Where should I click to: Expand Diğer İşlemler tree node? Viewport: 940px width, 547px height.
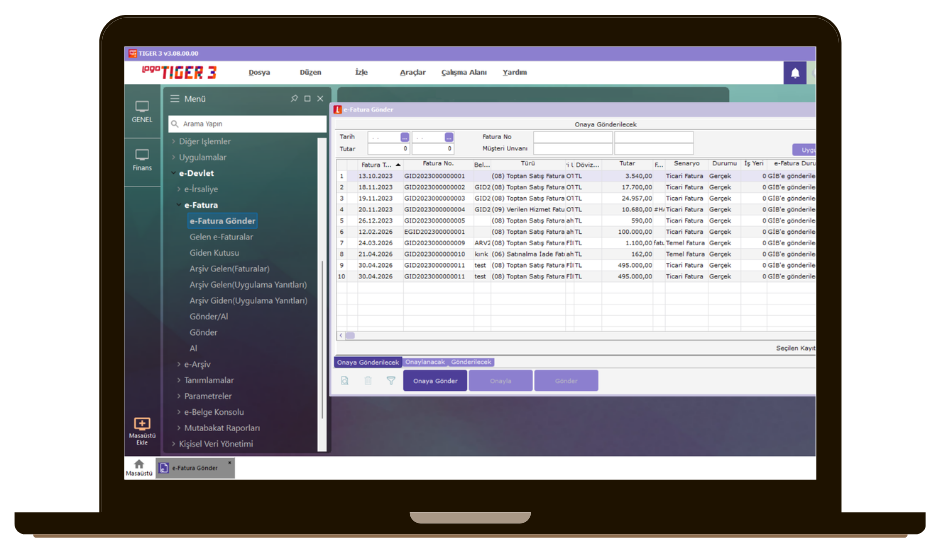pyautogui.click(x=174, y=142)
